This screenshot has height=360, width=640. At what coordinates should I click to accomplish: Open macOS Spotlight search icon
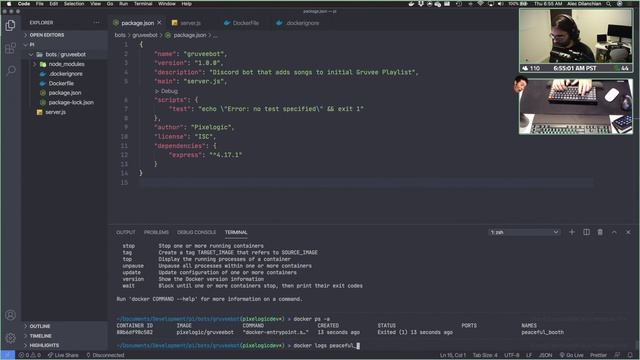click(609, 4)
